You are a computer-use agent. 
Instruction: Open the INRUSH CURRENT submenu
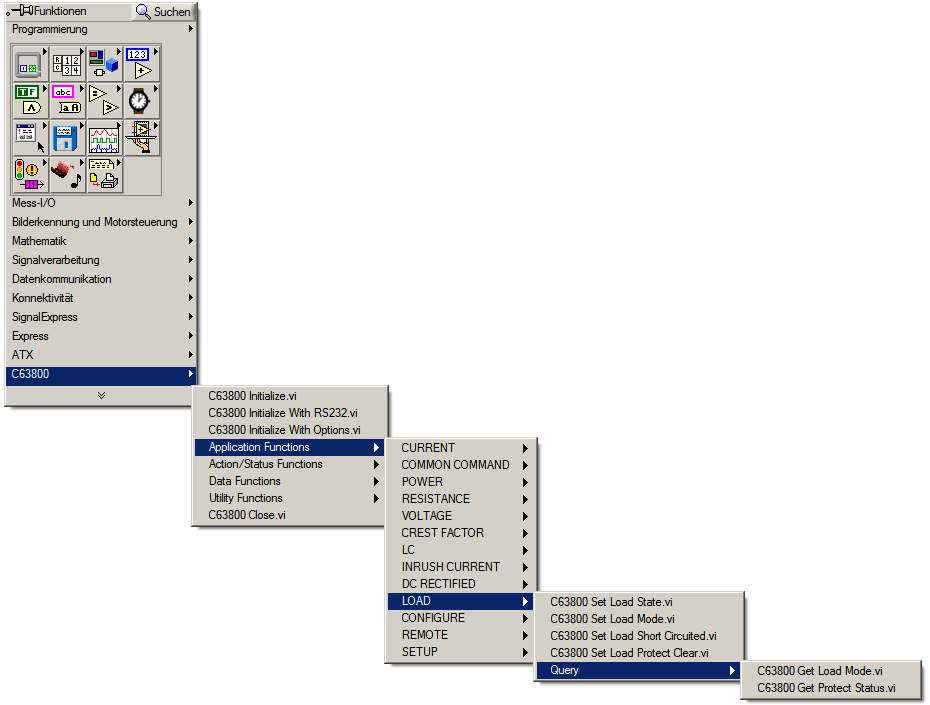click(x=461, y=567)
